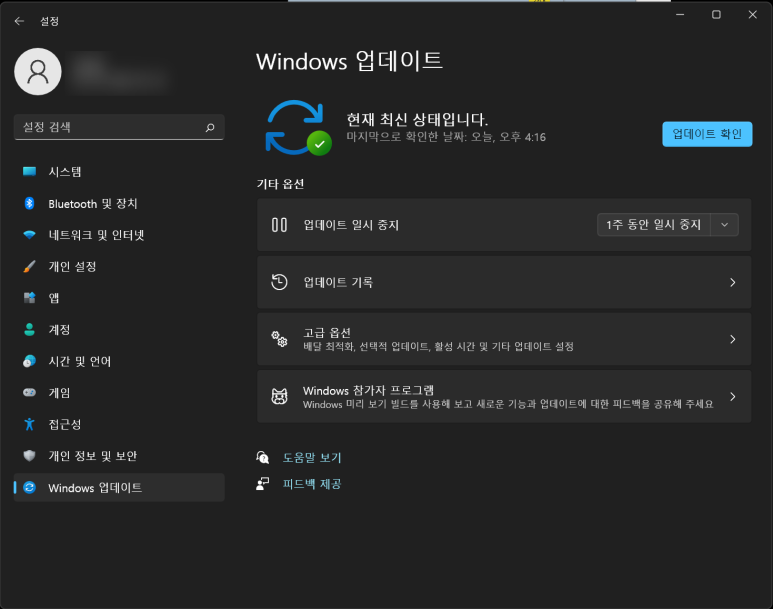Click the 업데이트 기록 row title

338,282
